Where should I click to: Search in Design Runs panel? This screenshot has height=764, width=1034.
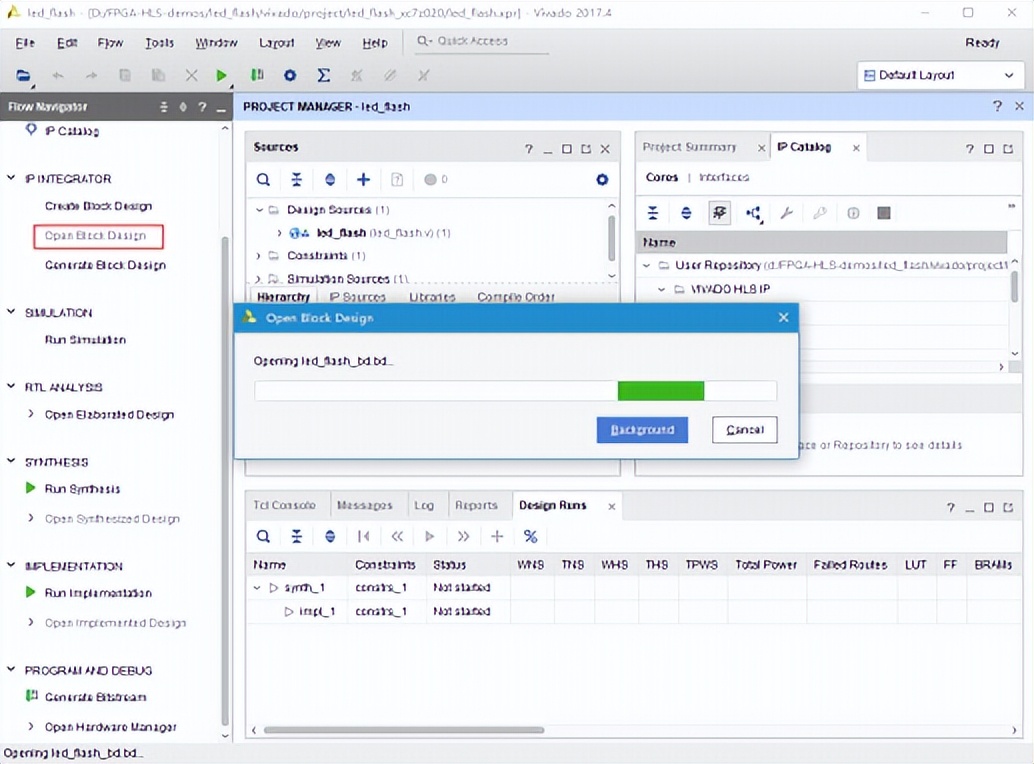tap(263, 537)
